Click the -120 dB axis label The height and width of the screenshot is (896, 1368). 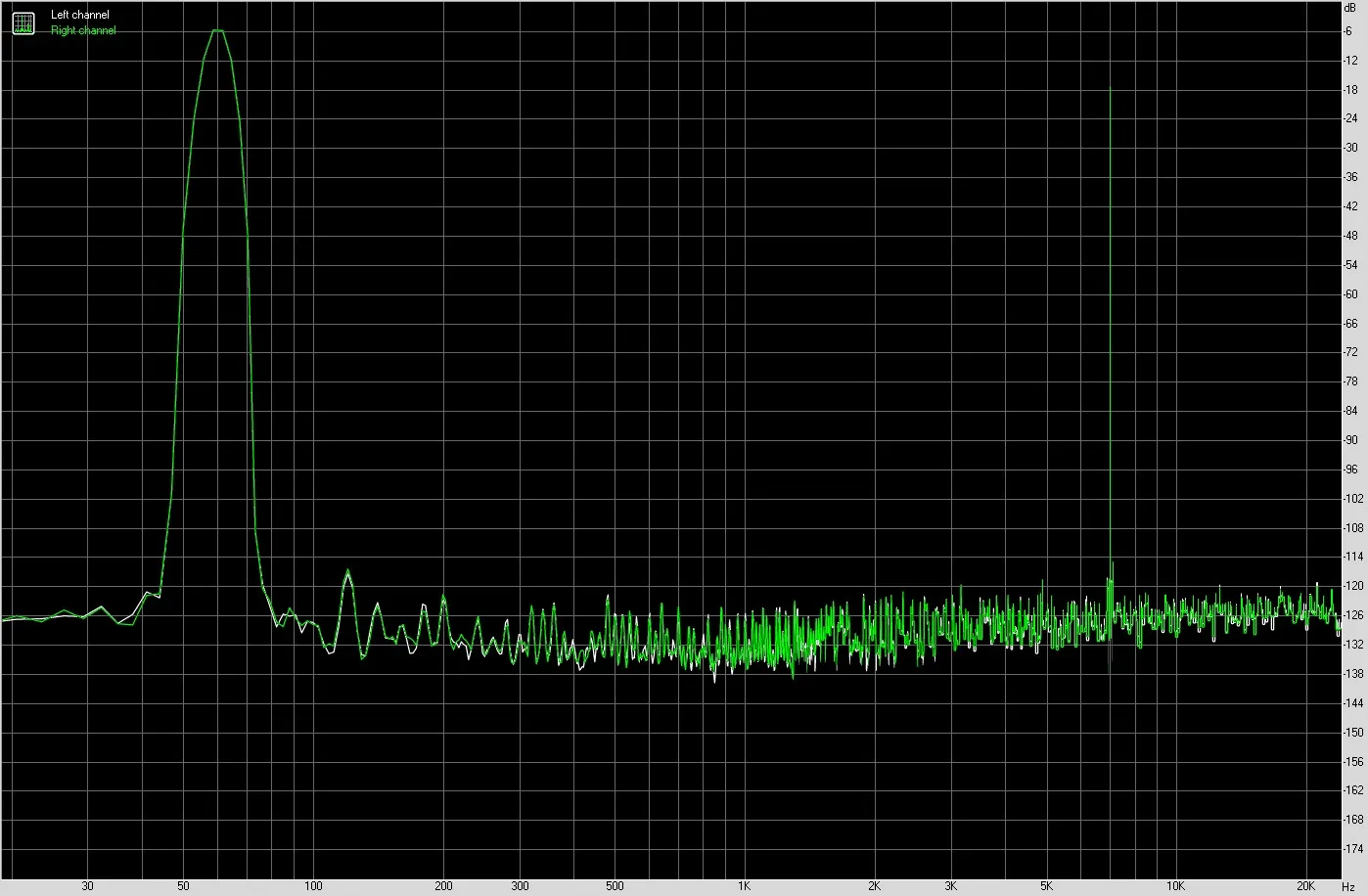coord(1353,587)
